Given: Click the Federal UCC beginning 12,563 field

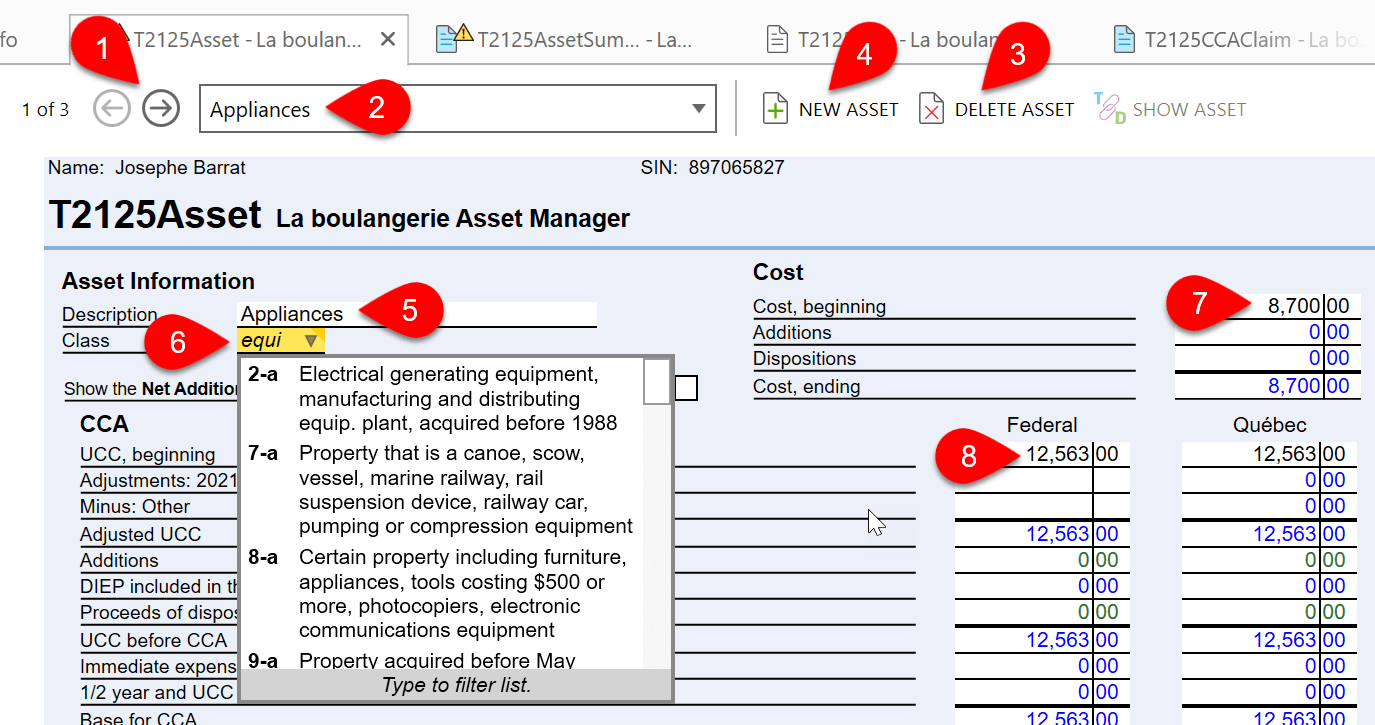Looking at the screenshot, I should click(1042, 454).
